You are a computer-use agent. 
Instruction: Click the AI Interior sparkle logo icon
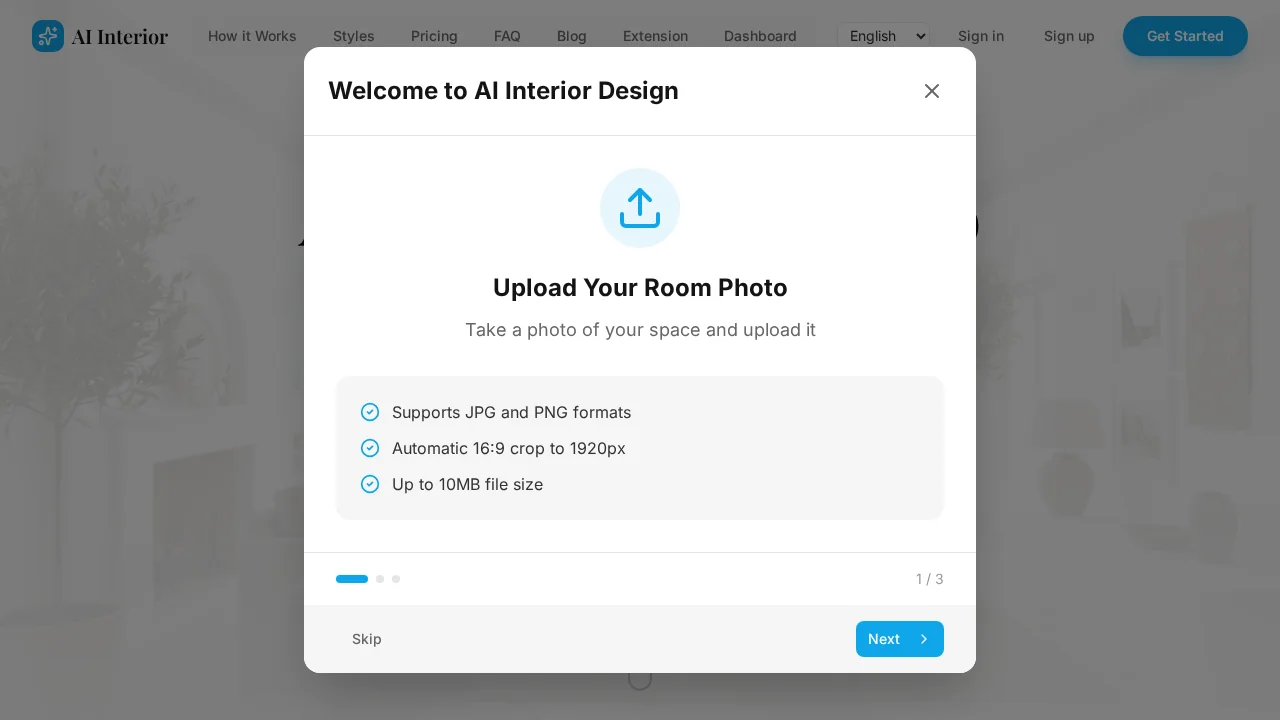pos(48,36)
